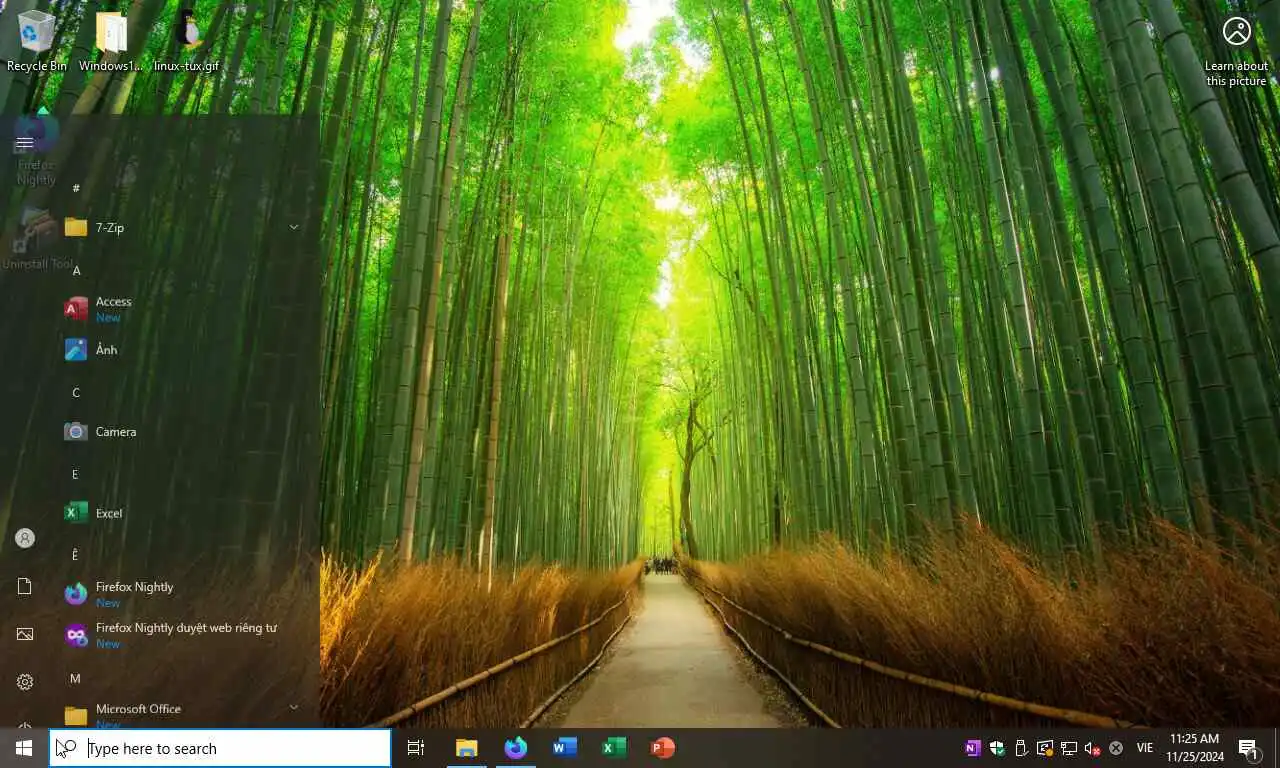Open Excel from the taskbar
Image resolution: width=1280 pixels, height=768 pixels.
pyautogui.click(x=614, y=748)
